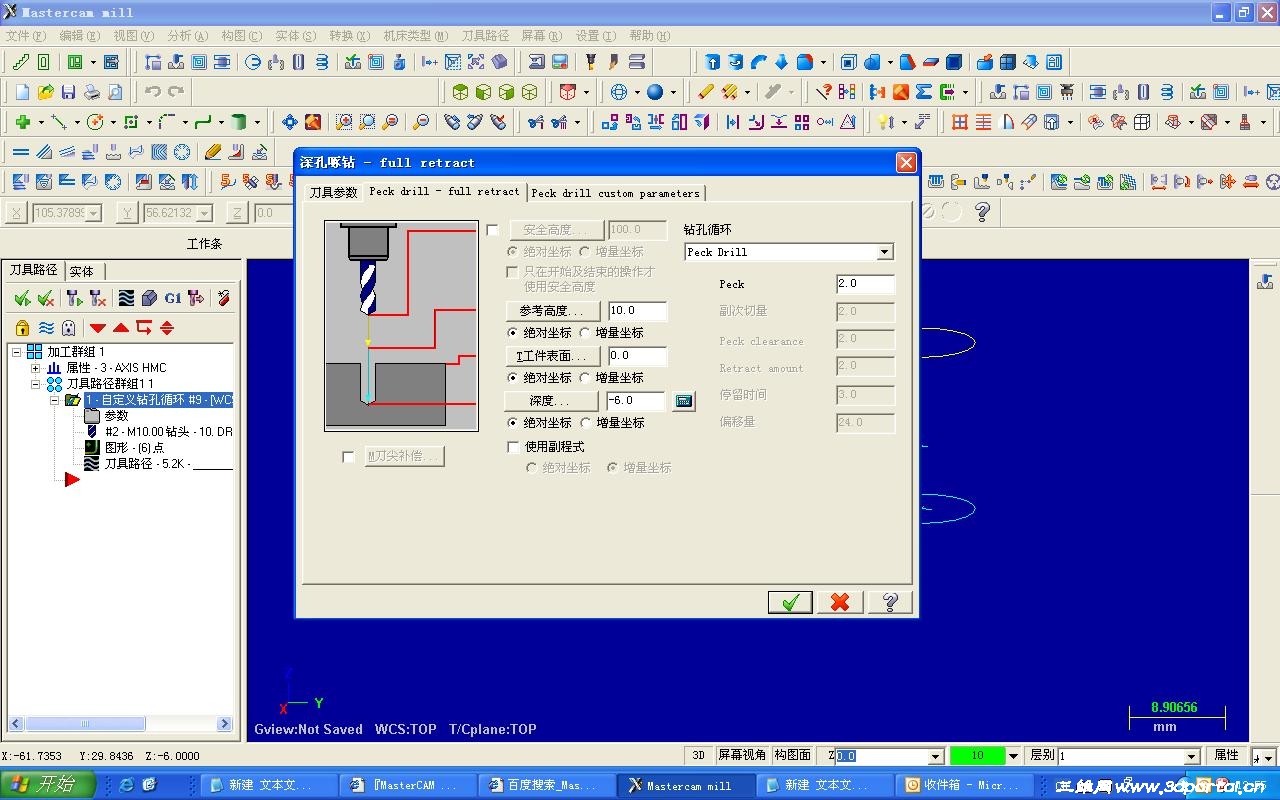
Task: Click the shaded blue sphere icon
Action: click(655, 92)
